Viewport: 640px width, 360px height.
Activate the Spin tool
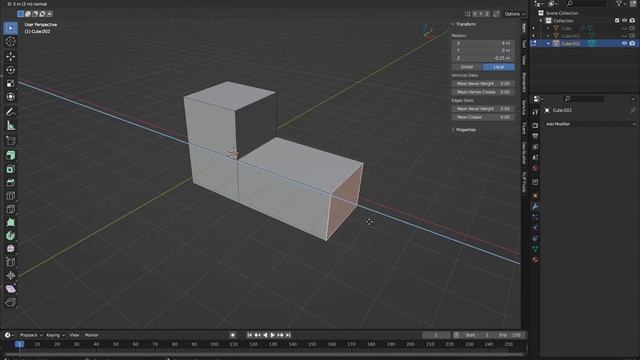point(11,236)
